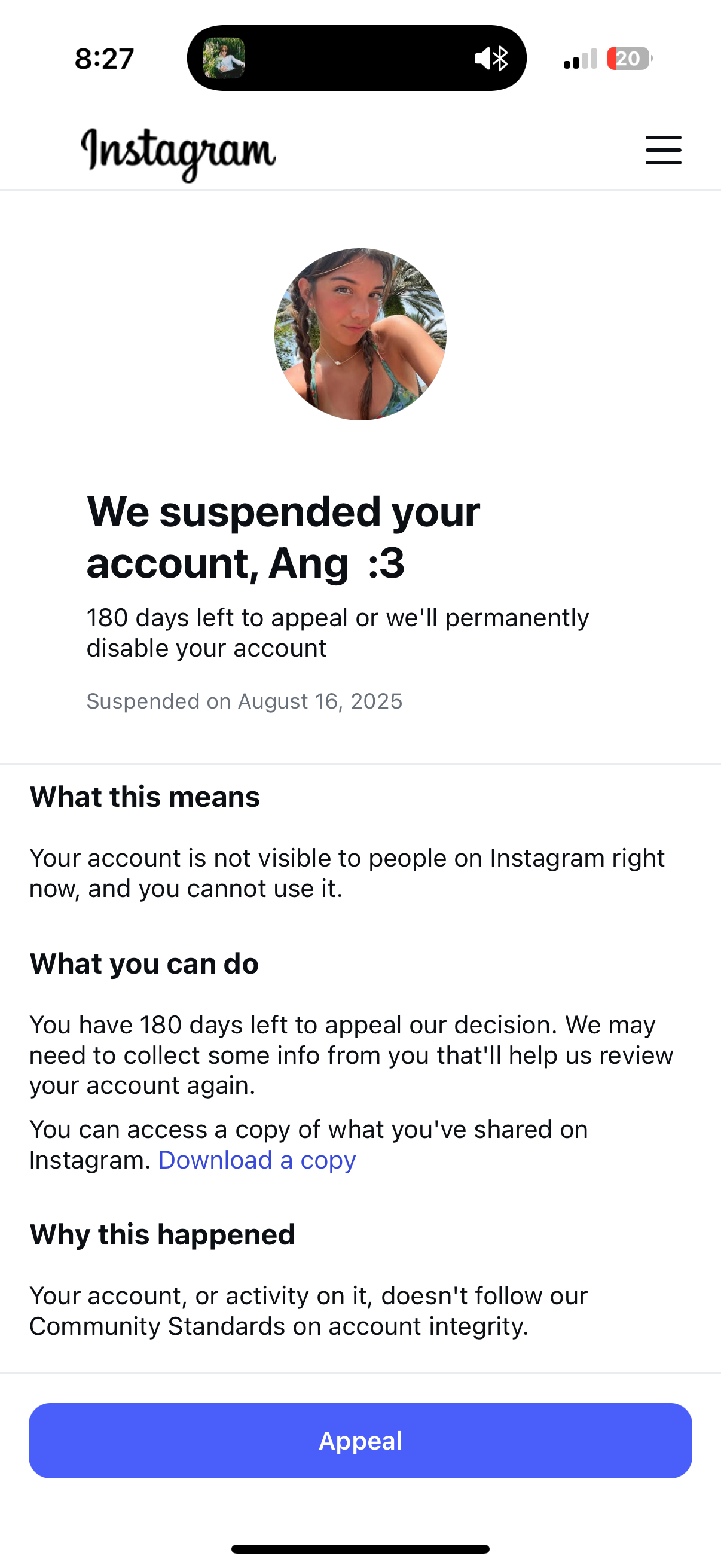
Task: Open the hamburger menu
Action: 663,150
